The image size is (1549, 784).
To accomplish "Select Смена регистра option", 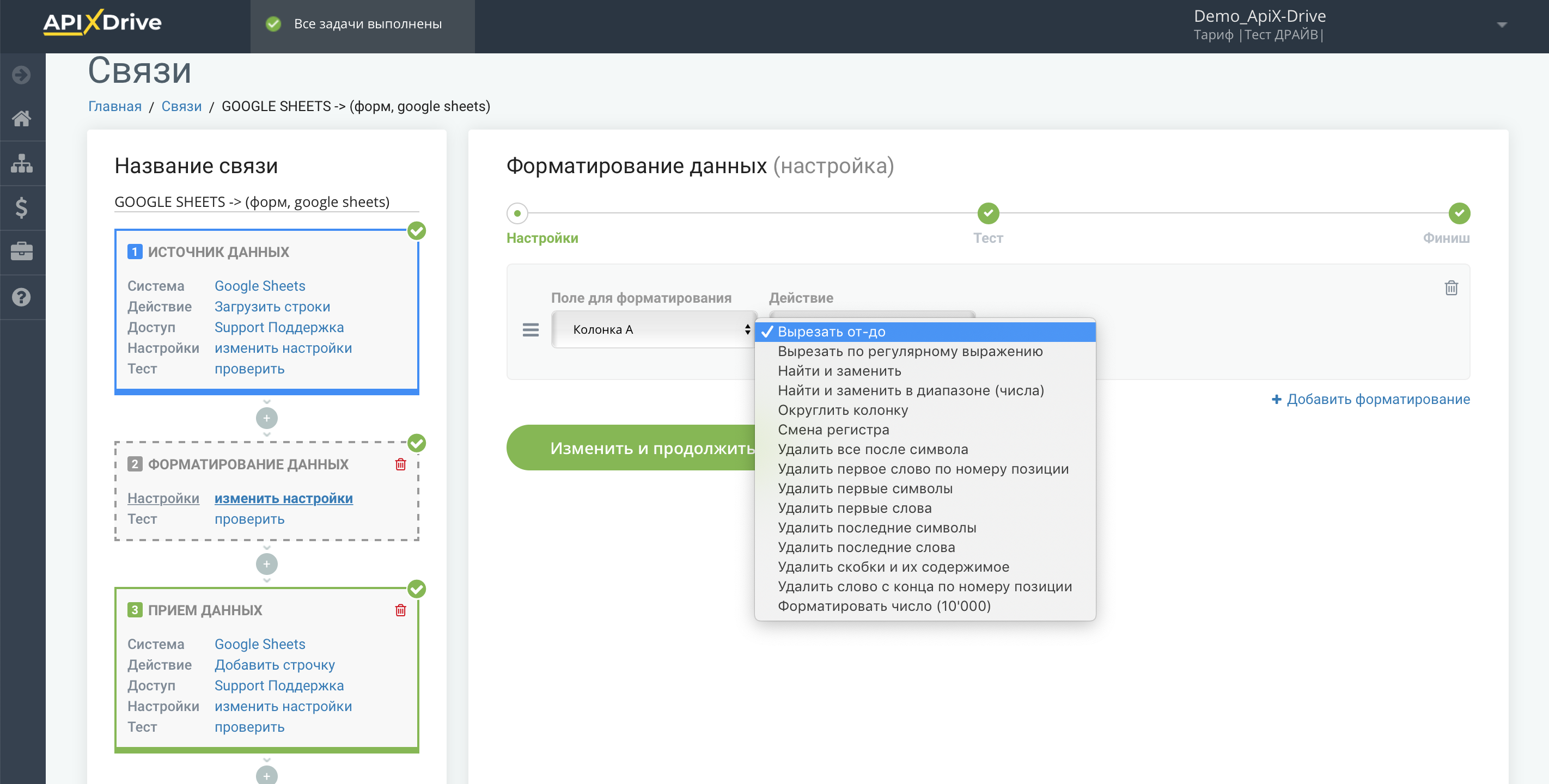I will (x=925, y=429).
